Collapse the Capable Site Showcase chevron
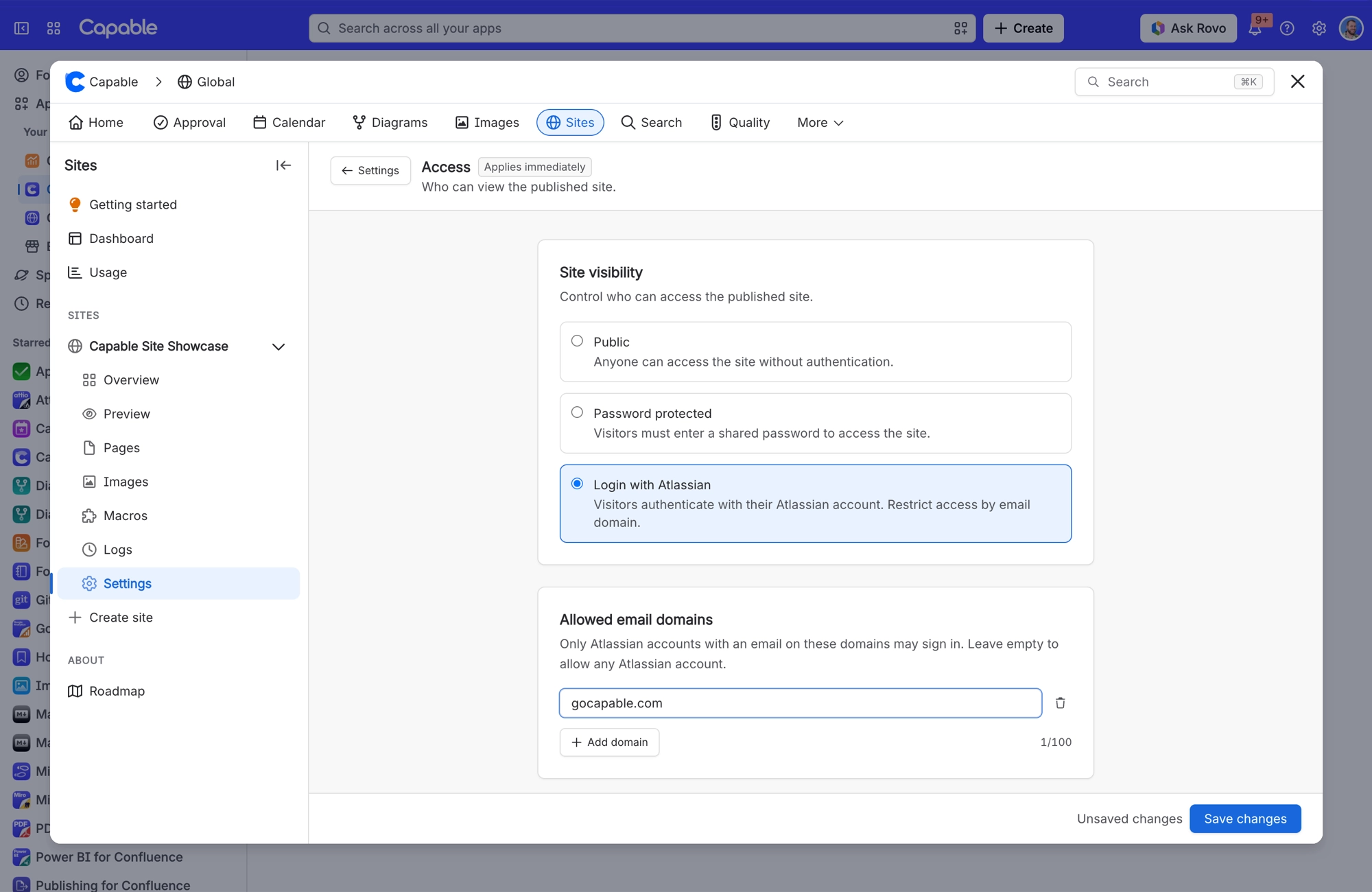 [279, 347]
